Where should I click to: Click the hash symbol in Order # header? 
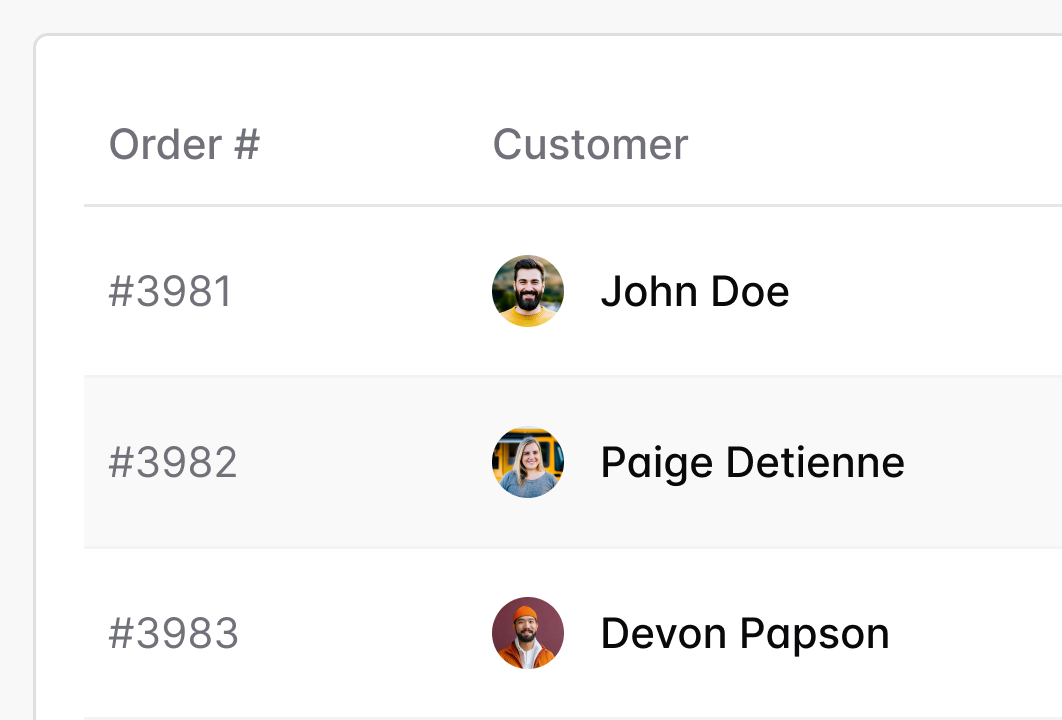pyautogui.click(x=246, y=145)
